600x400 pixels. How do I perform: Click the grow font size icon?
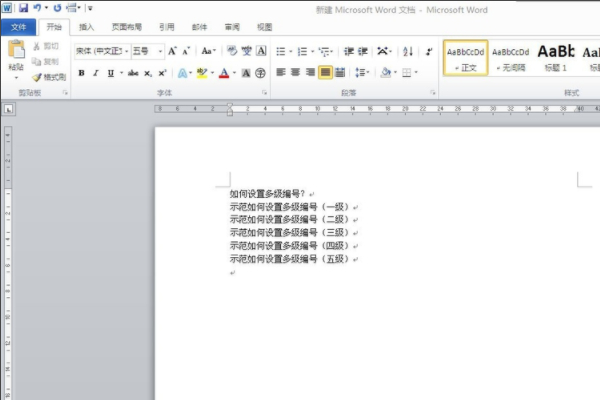click(x=172, y=50)
